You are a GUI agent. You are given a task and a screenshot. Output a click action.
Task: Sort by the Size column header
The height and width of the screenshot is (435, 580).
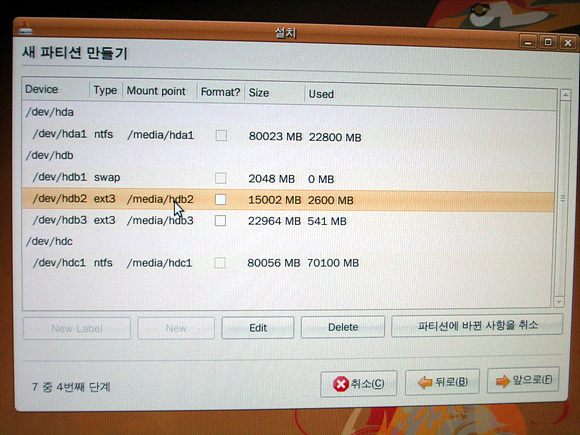(x=274, y=92)
